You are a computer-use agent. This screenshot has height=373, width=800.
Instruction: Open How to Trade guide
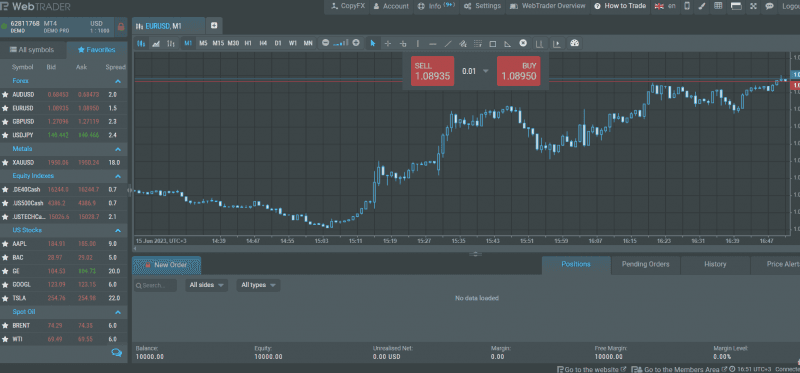coord(620,6)
